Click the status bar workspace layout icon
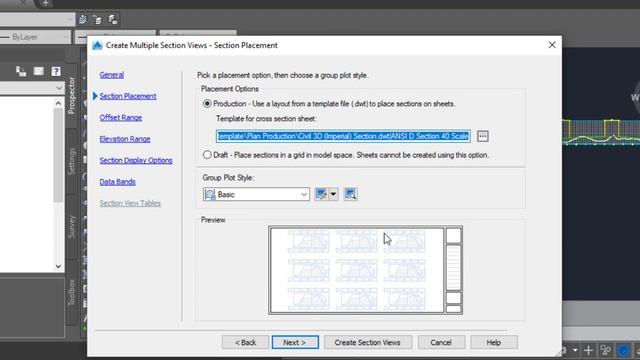640x360 pixels. point(606,350)
